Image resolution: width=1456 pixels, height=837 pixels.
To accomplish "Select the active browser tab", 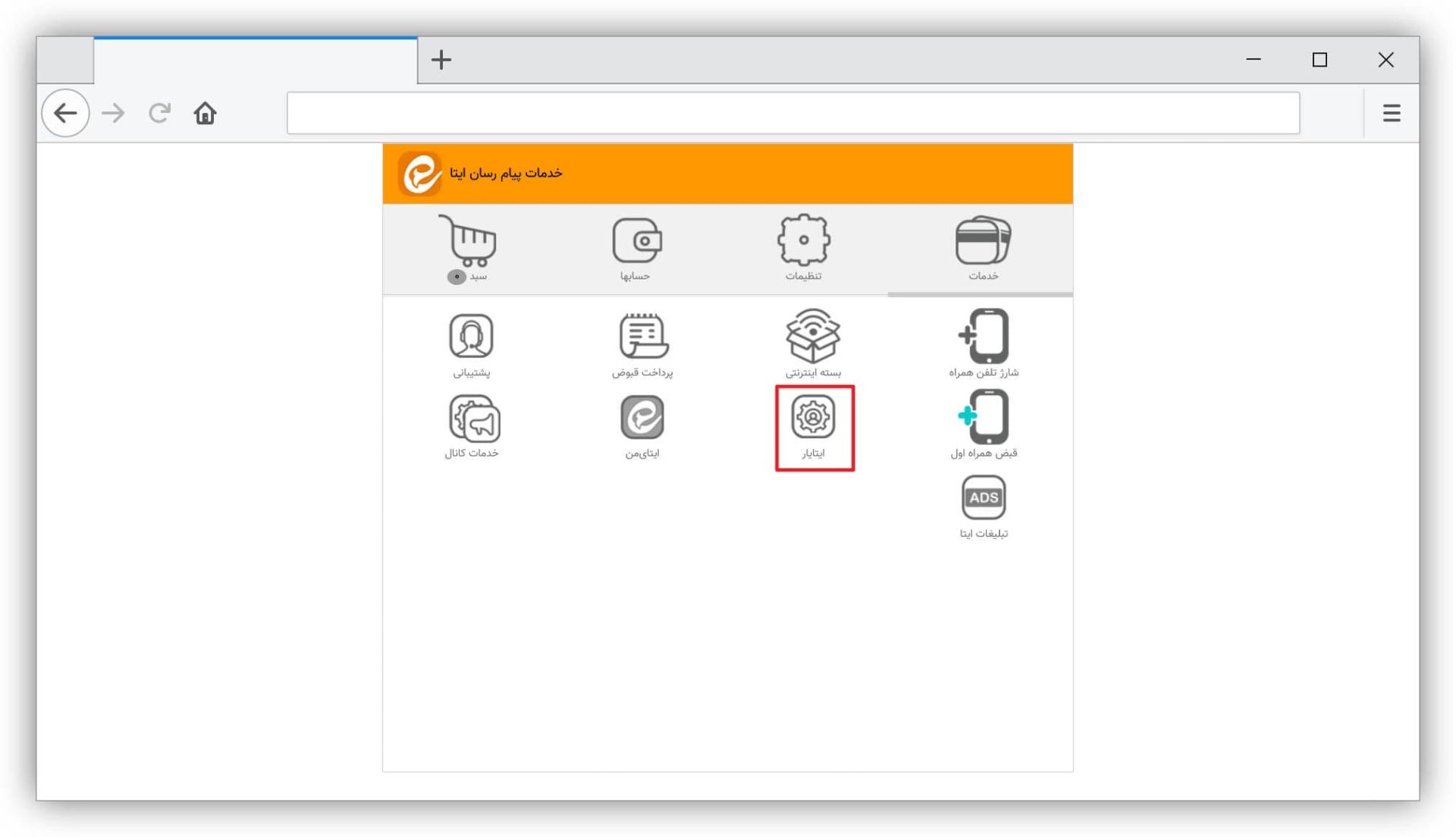I will click(x=256, y=60).
